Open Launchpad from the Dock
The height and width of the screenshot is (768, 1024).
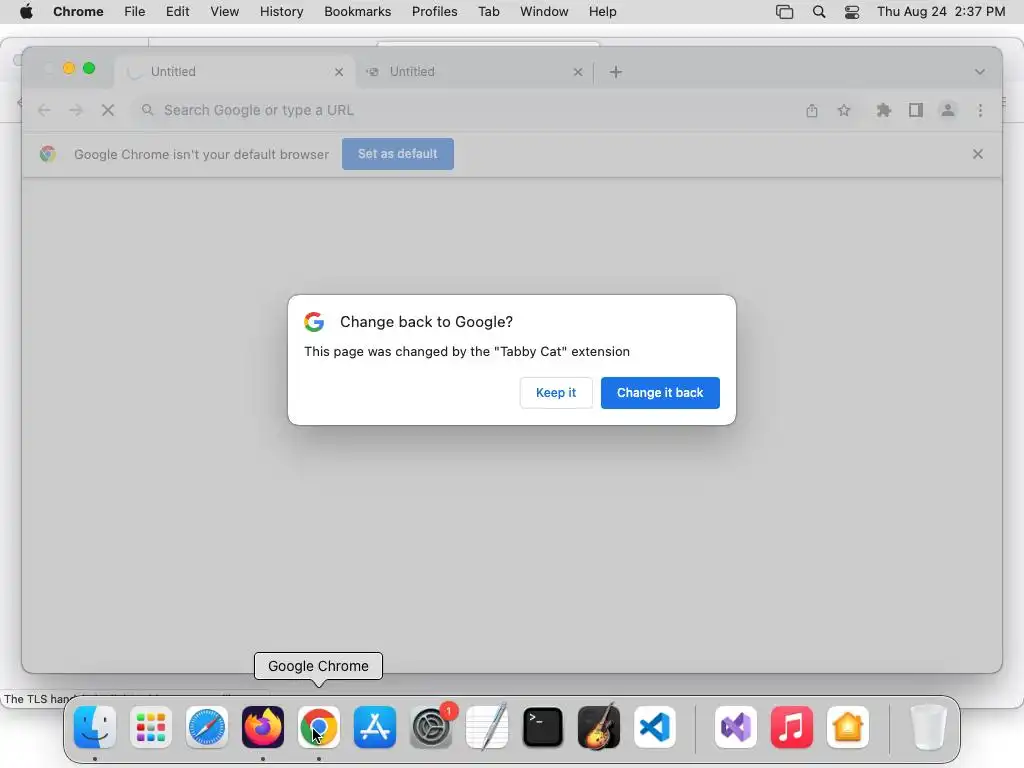(x=151, y=727)
